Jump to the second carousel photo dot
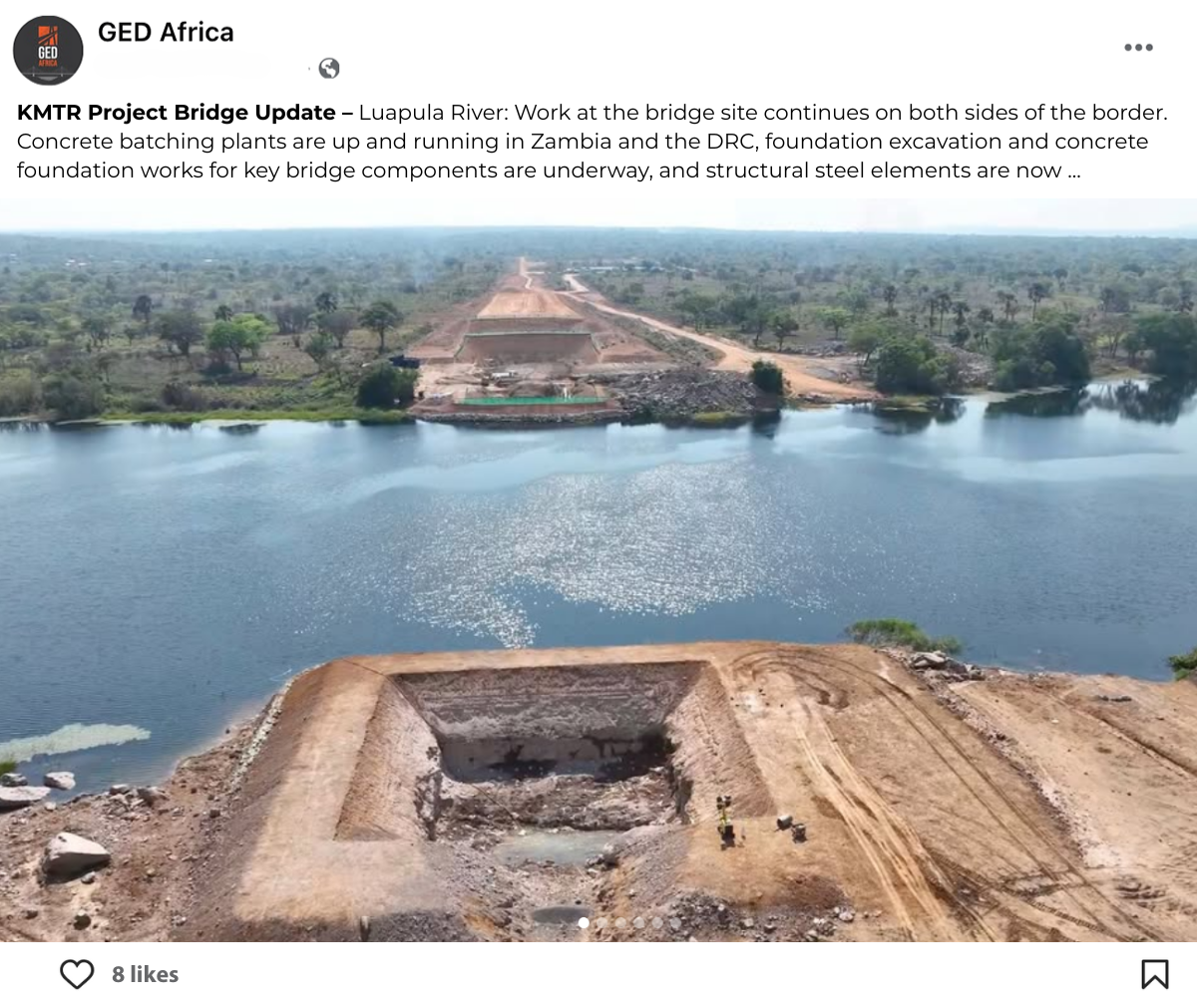Screen dimensions: 1197x1008 coord(601,923)
